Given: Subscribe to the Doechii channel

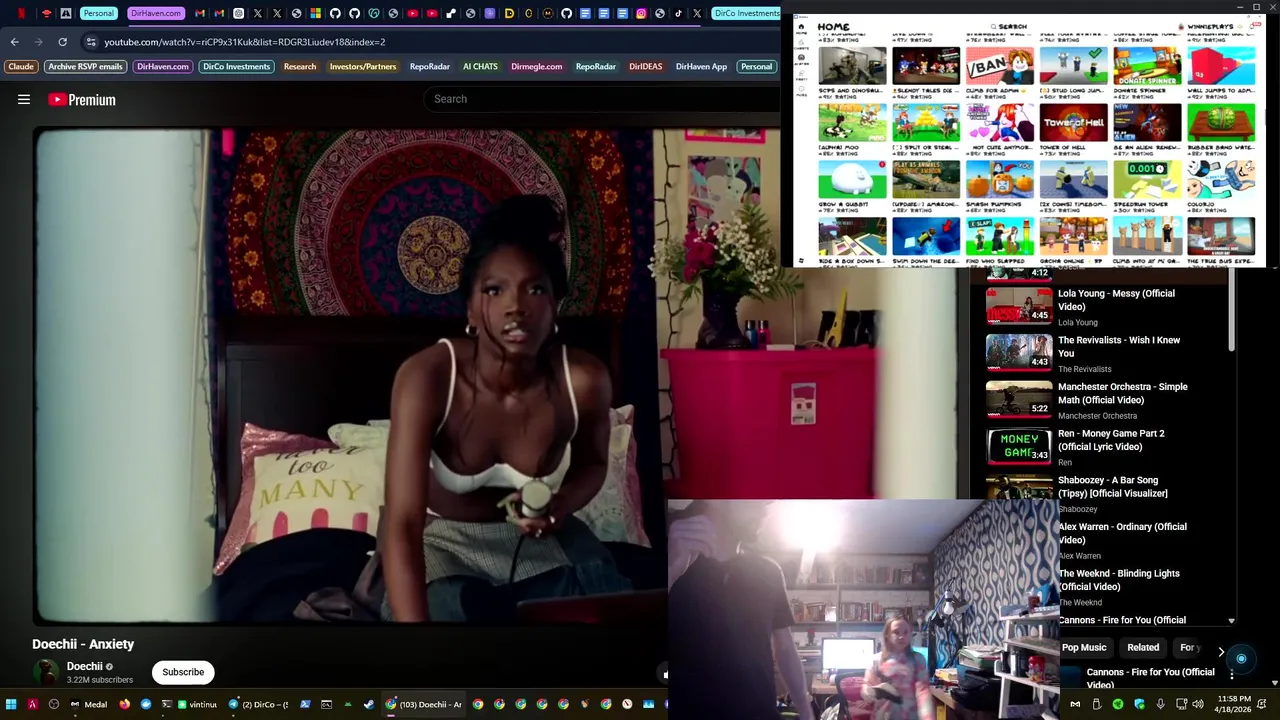Looking at the screenshot, I should point(183,672).
